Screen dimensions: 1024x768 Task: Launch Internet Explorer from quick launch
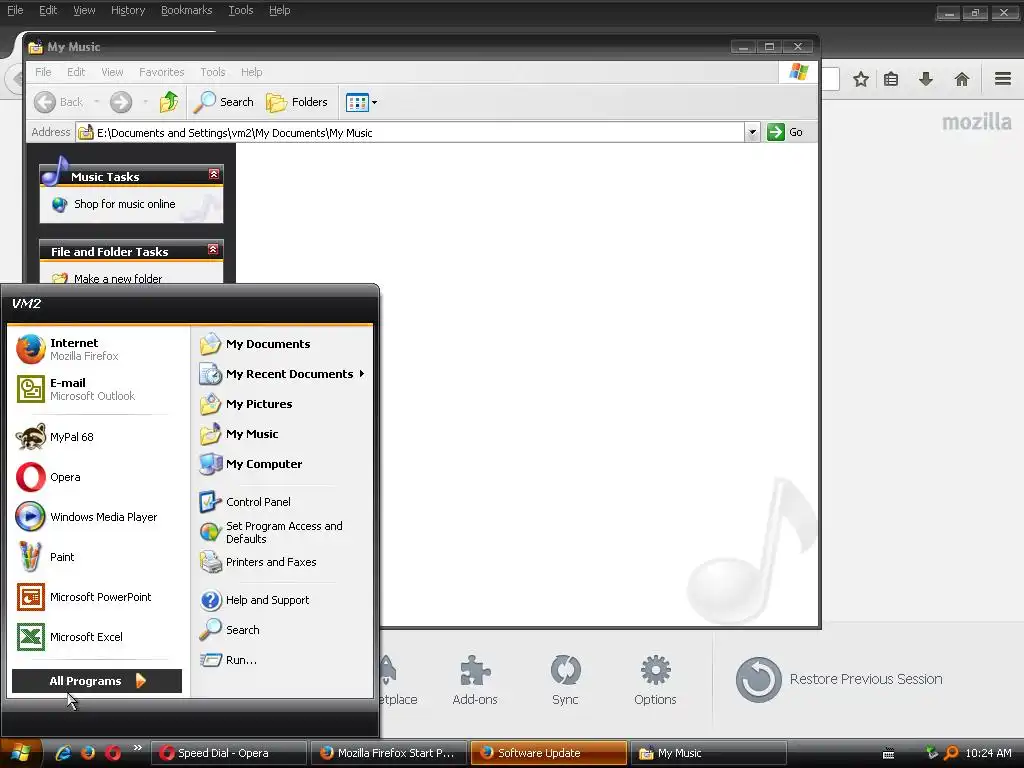click(63, 753)
